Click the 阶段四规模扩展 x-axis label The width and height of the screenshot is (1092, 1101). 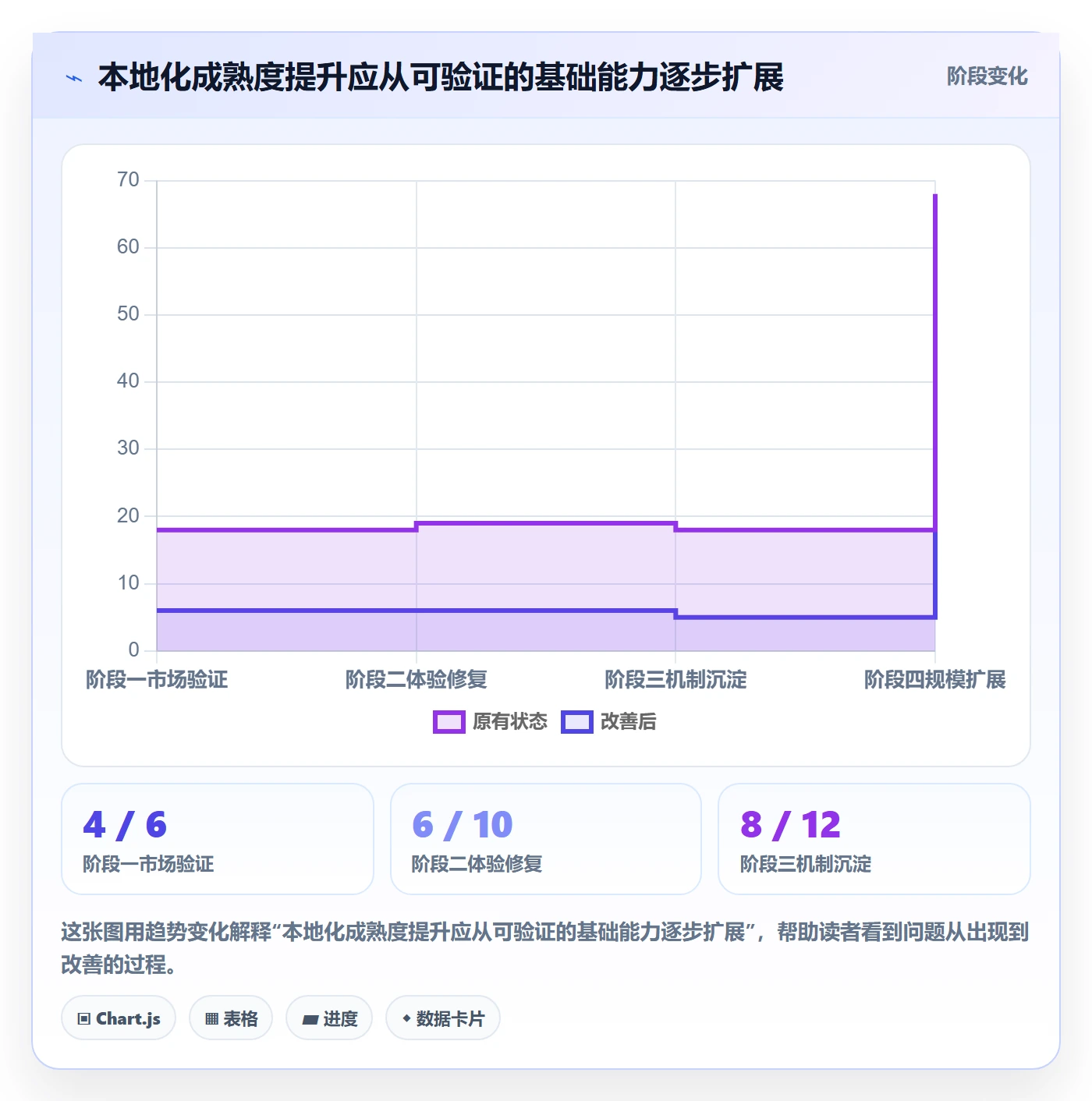pyautogui.click(x=934, y=680)
